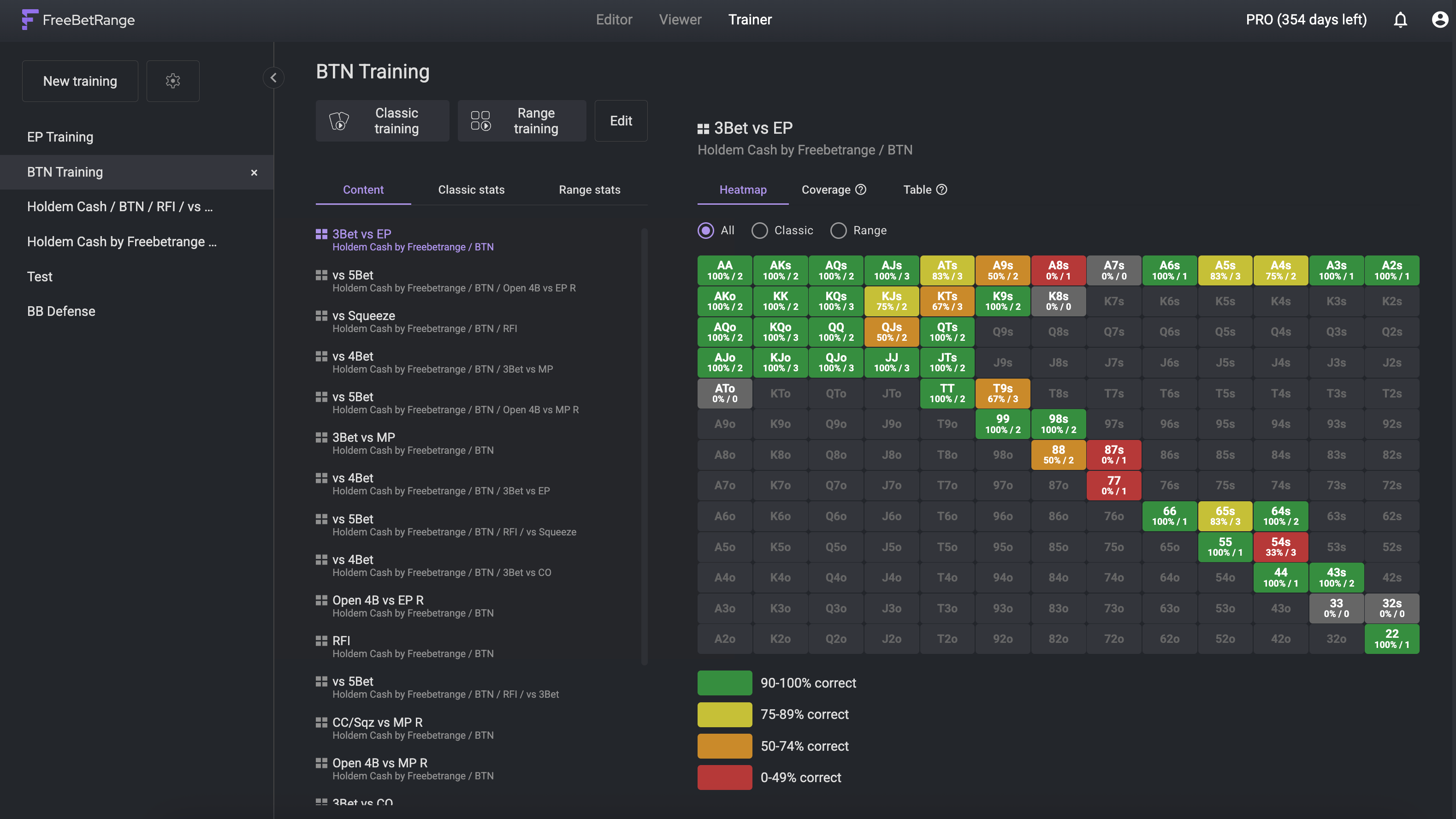Open the training settings gear icon

pyautogui.click(x=173, y=81)
